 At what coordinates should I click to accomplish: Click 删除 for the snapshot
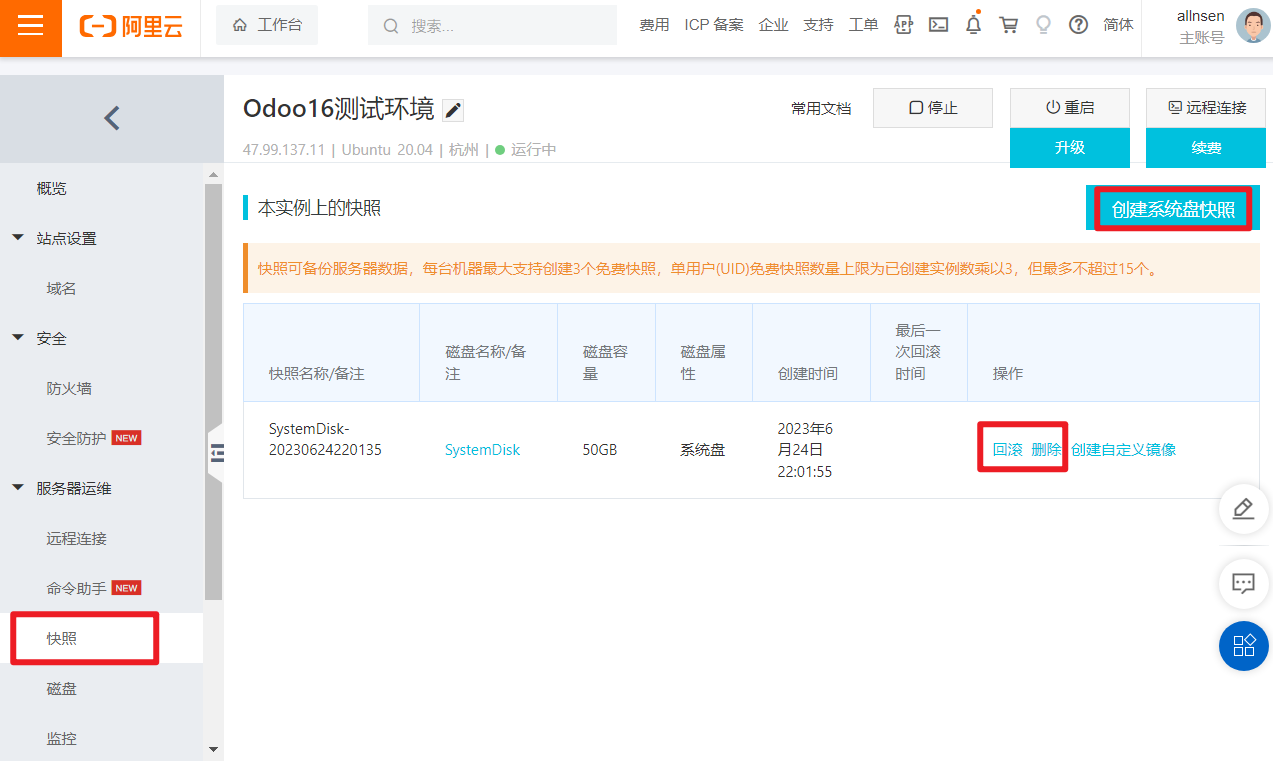tap(1046, 449)
